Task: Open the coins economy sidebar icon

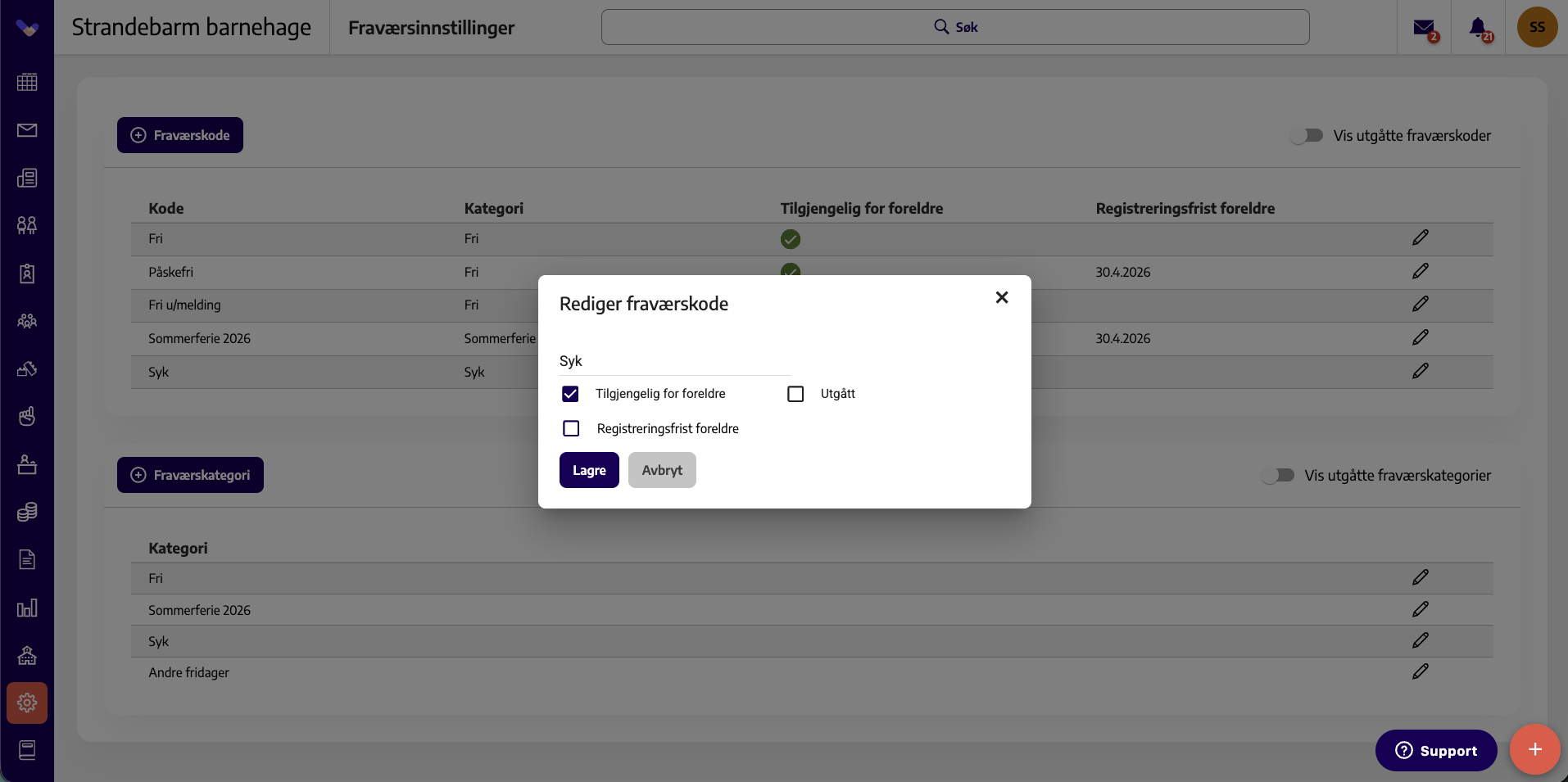Action: [27, 512]
